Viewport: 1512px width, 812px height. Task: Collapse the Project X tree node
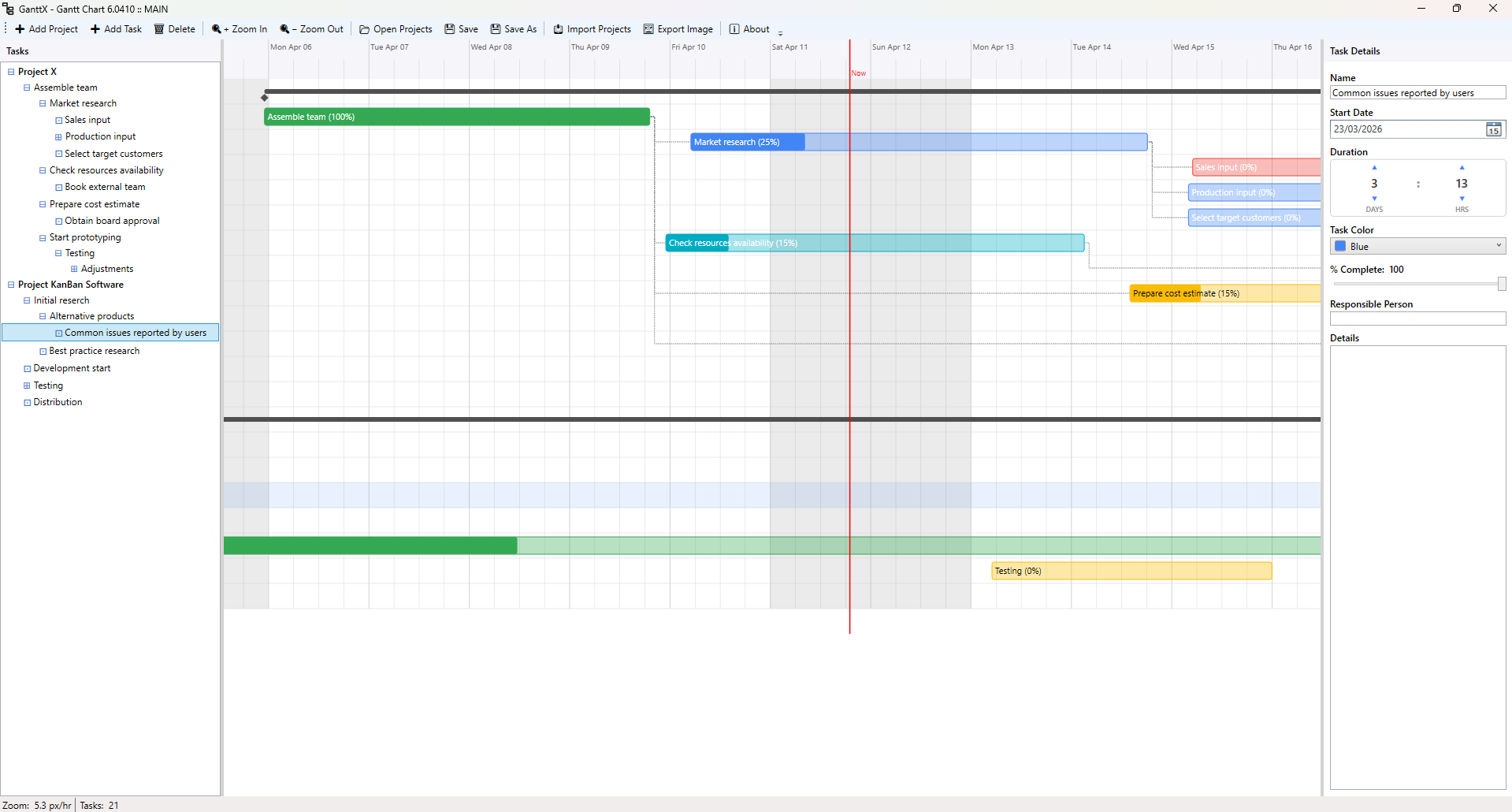tap(11, 72)
